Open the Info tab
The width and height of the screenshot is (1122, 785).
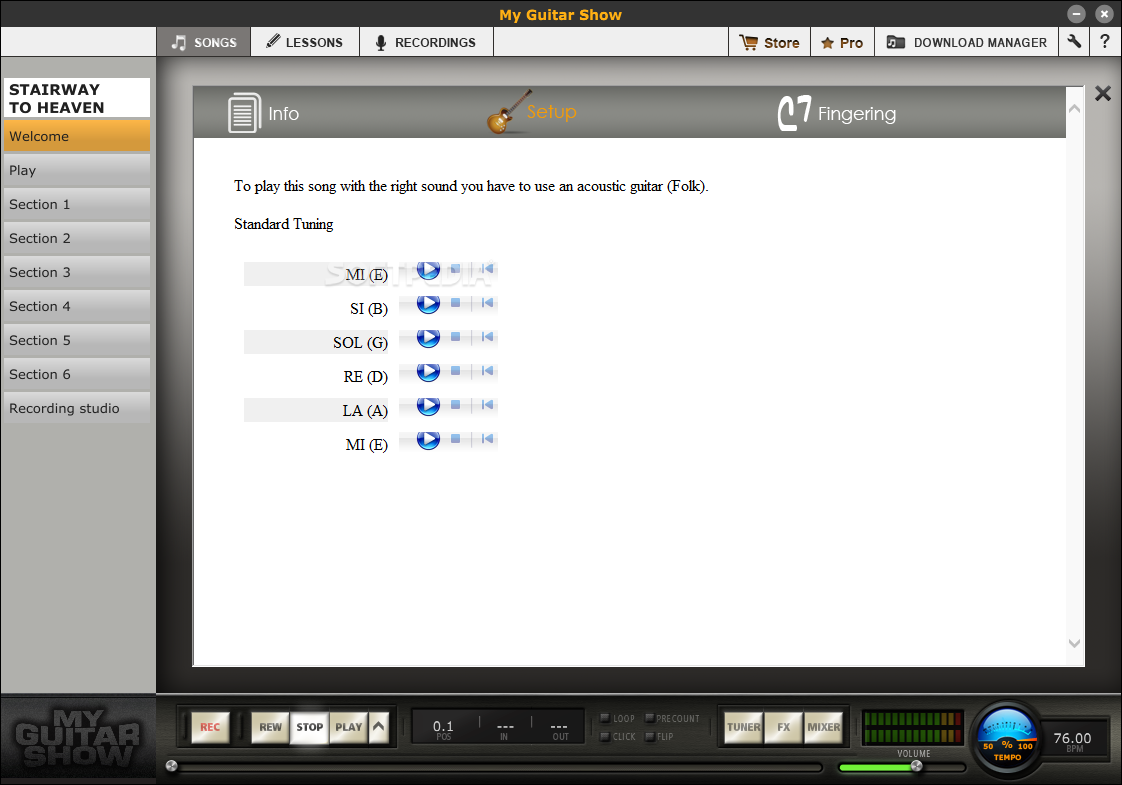point(263,113)
